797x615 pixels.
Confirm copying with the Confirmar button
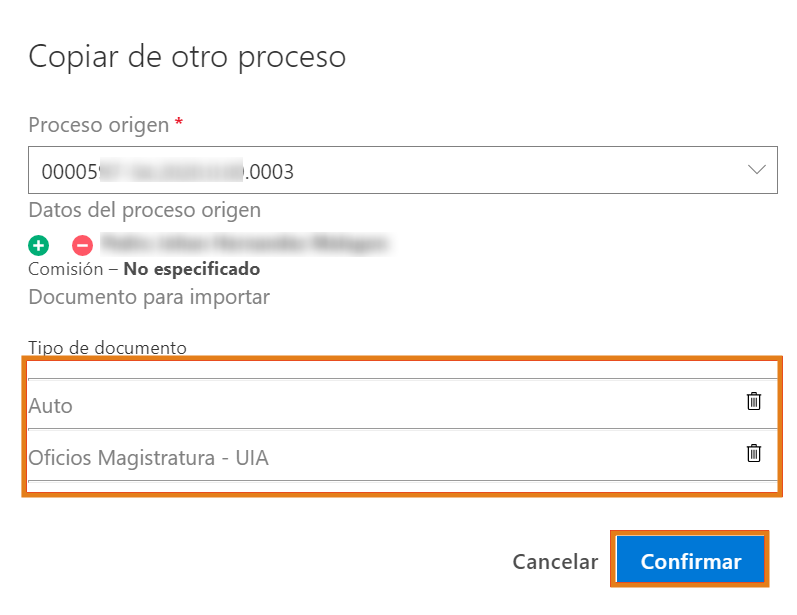[691, 561]
